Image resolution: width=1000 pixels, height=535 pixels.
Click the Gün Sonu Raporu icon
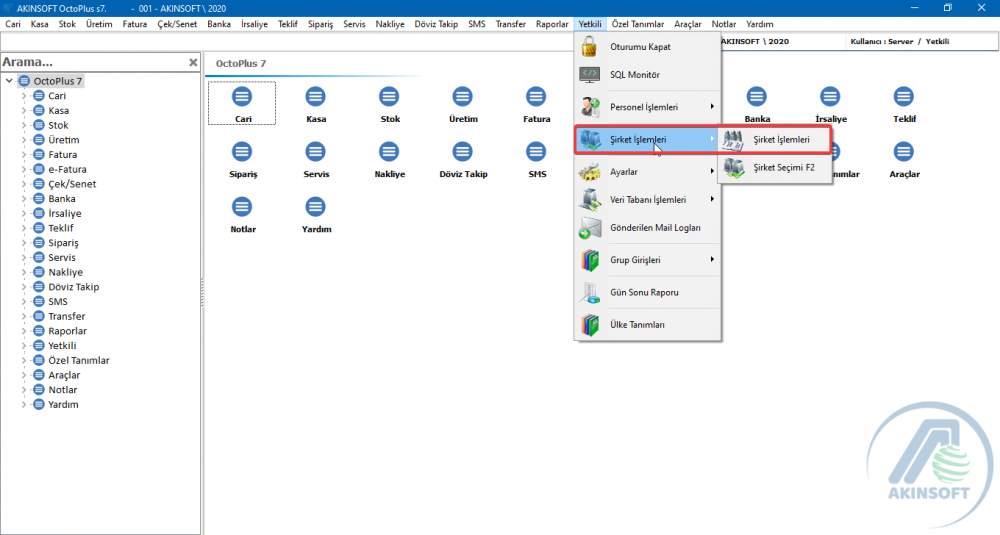589,292
